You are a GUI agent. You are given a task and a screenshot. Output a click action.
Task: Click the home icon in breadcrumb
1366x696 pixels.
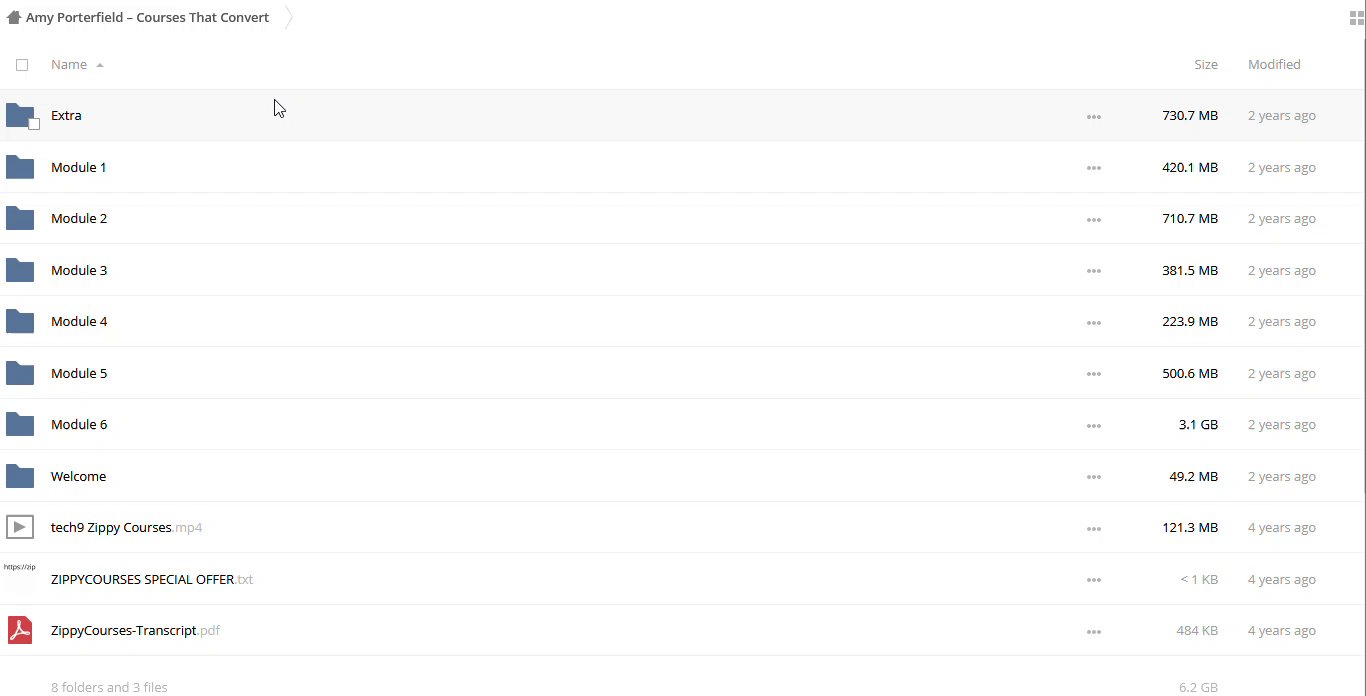pyautogui.click(x=13, y=17)
